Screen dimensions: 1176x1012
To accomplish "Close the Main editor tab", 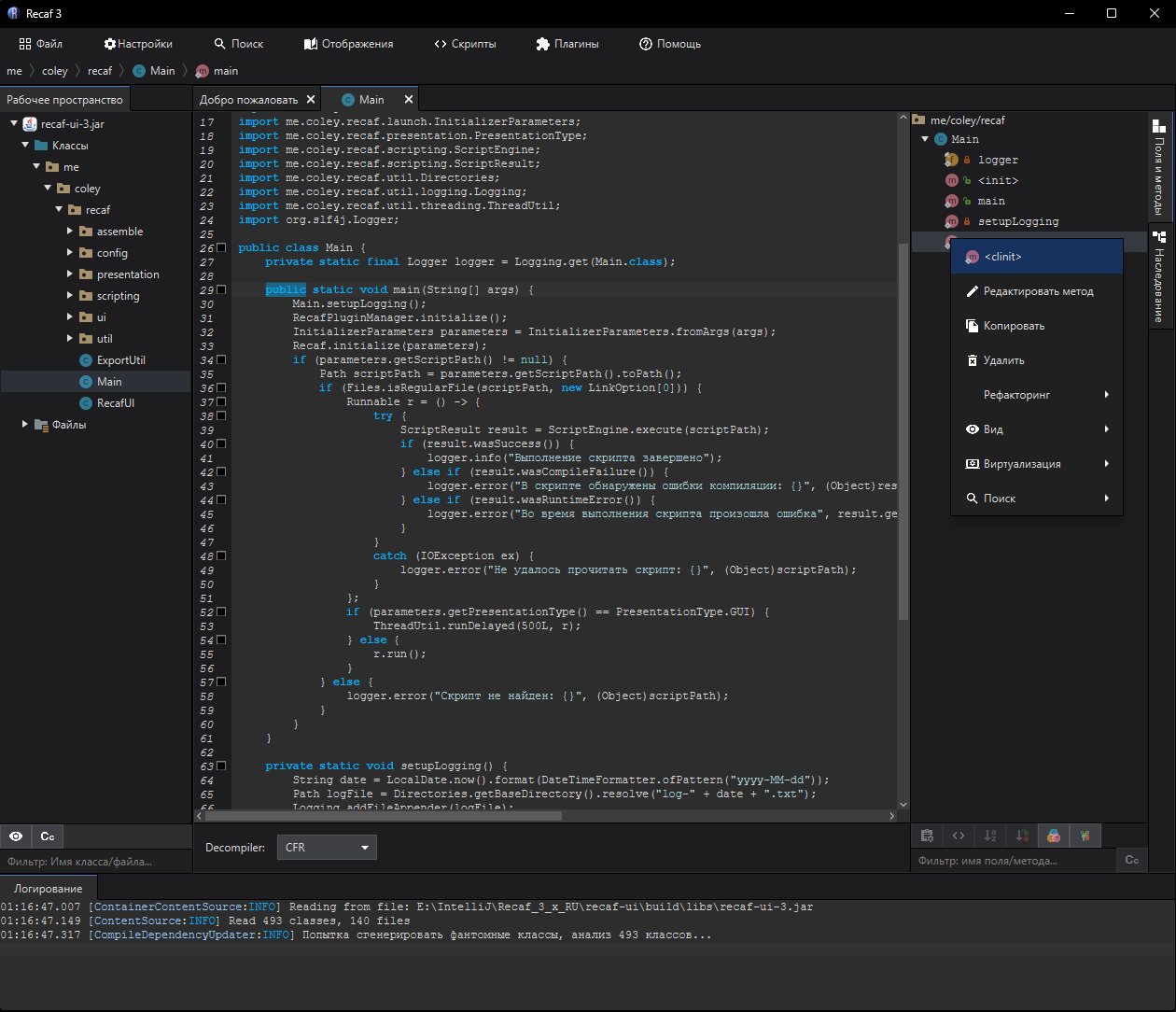I will tap(408, 99).
